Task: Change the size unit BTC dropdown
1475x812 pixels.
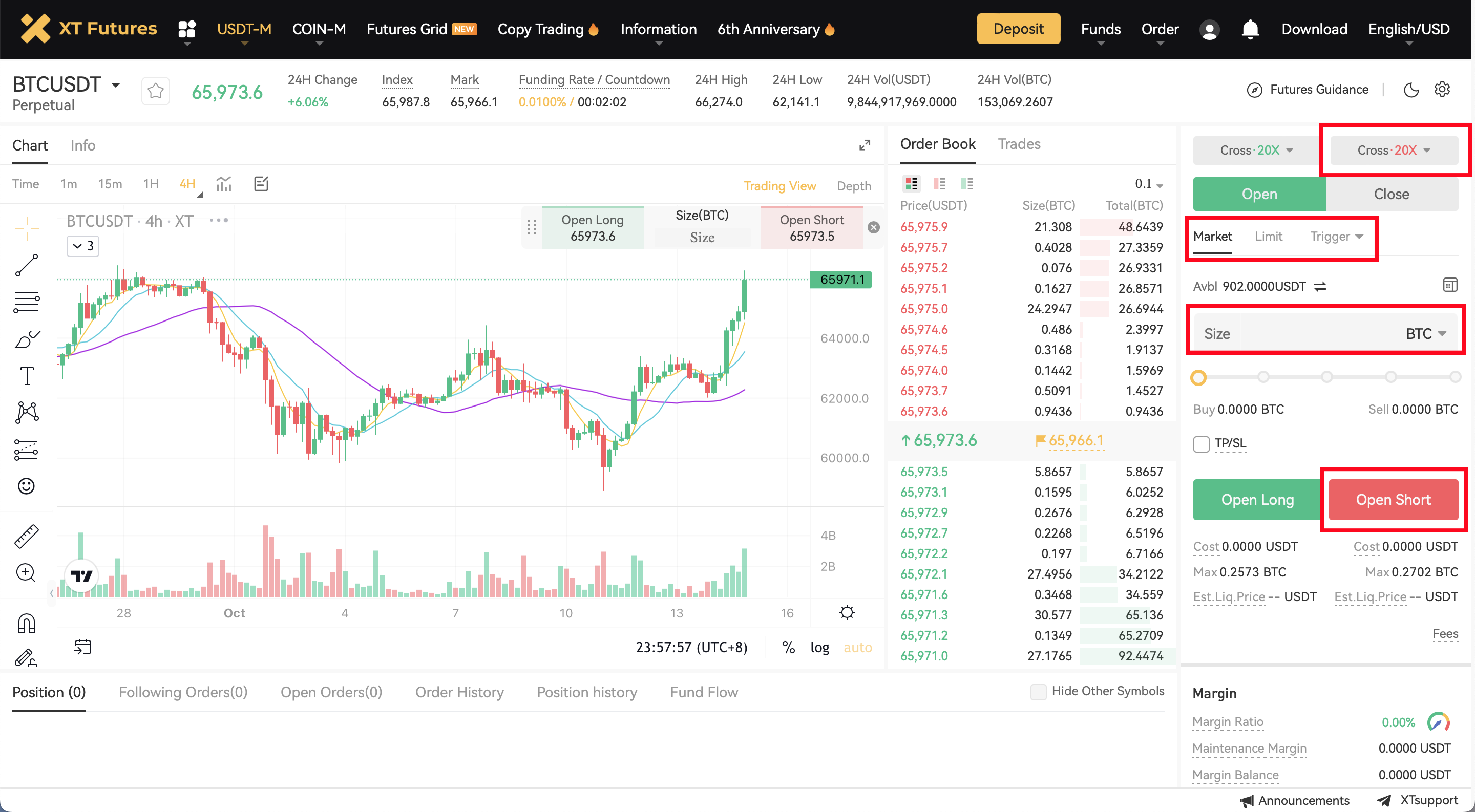Action: tap(1425, 334)
